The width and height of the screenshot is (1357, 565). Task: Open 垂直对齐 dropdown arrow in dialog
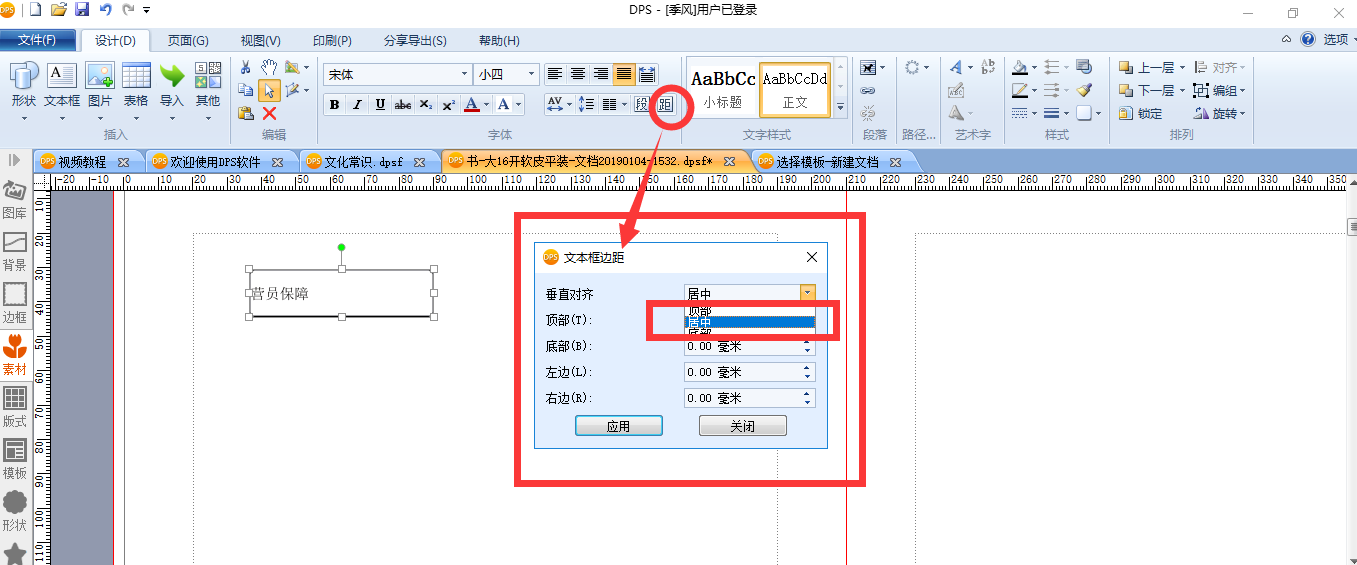pos(807,293)
